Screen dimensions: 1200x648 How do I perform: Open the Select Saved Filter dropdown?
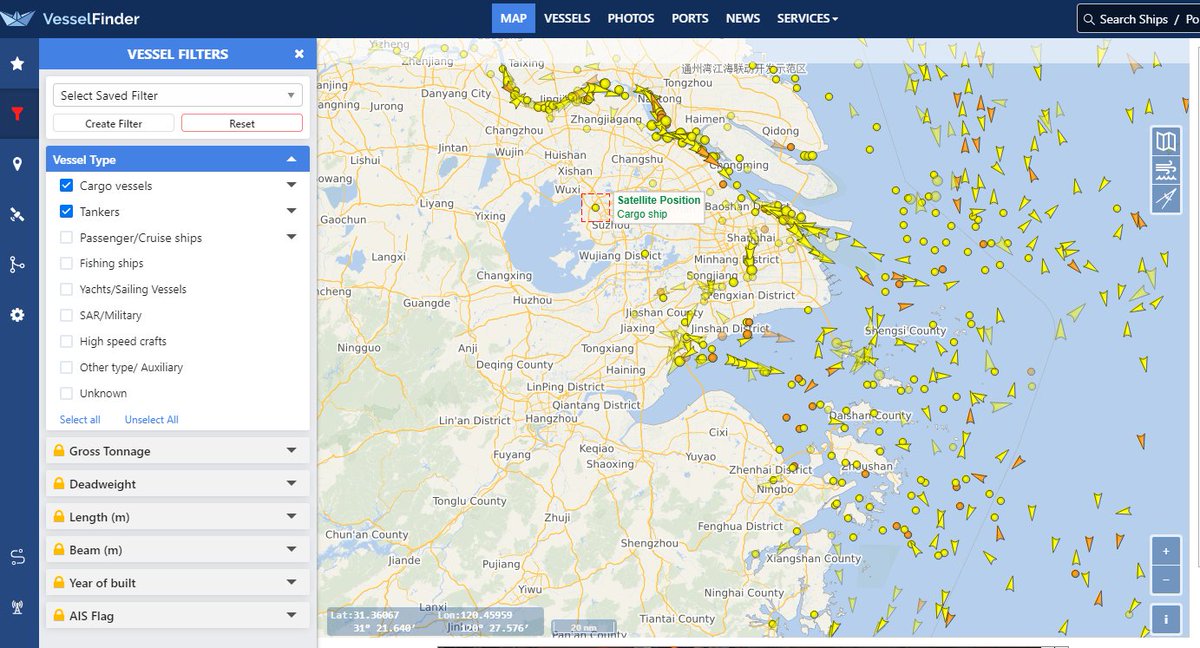click(178, 95)
